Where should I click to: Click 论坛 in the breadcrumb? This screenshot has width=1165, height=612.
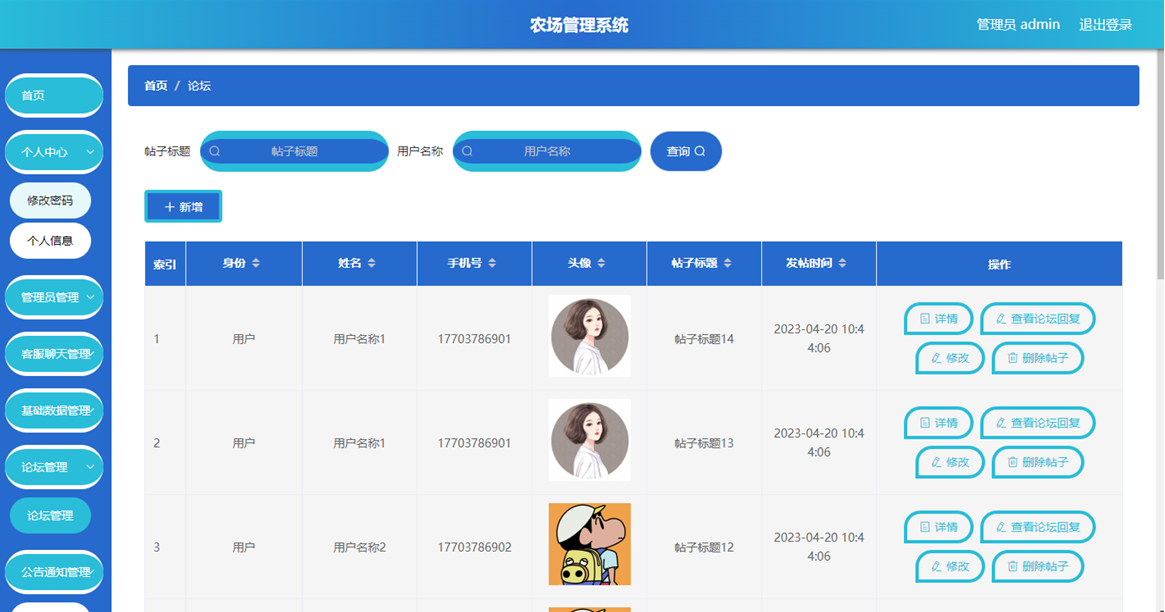pos(199,86)
